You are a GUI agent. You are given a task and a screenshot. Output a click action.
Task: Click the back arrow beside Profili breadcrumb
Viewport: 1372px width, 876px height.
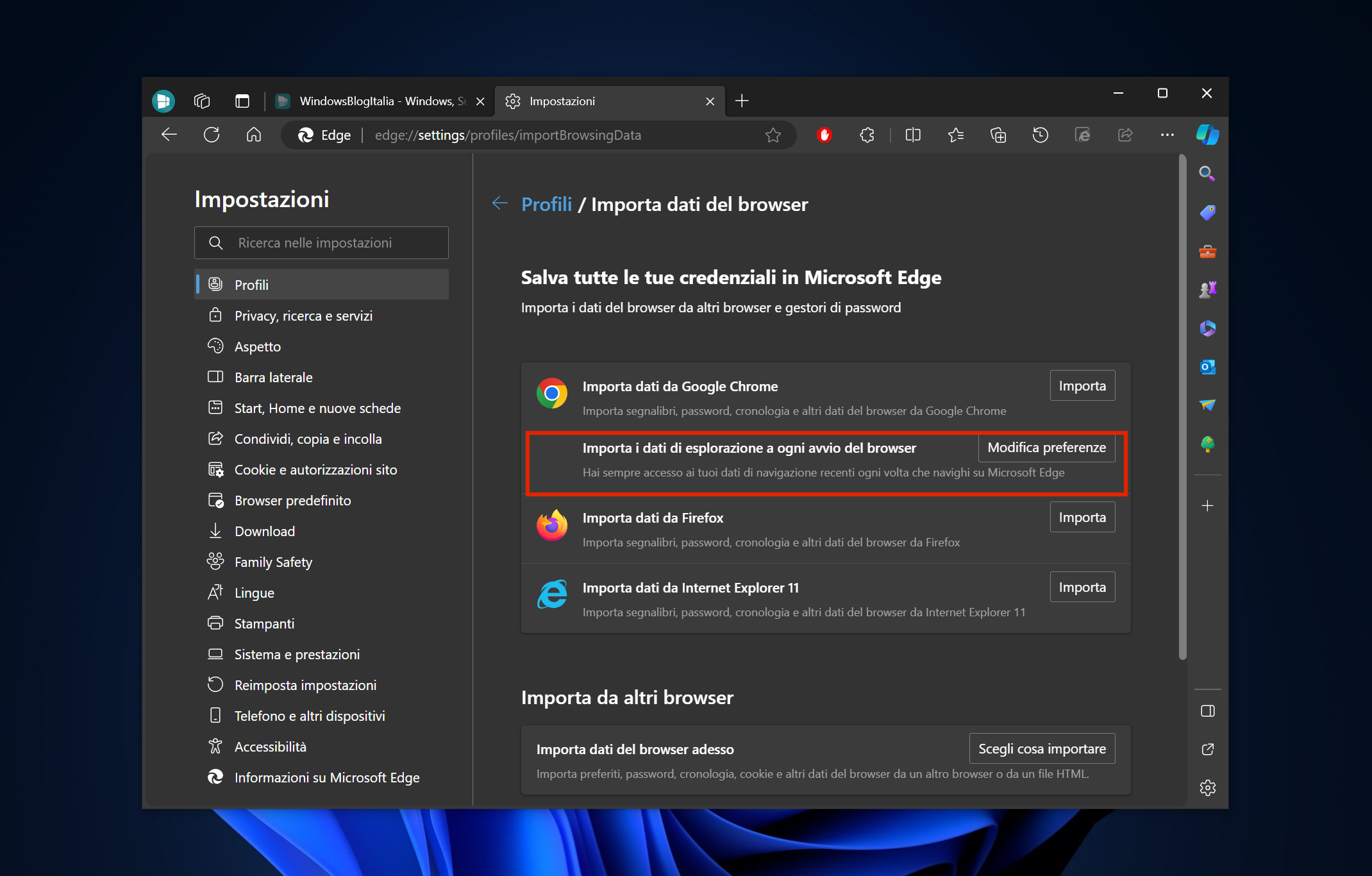coord(500,203)
